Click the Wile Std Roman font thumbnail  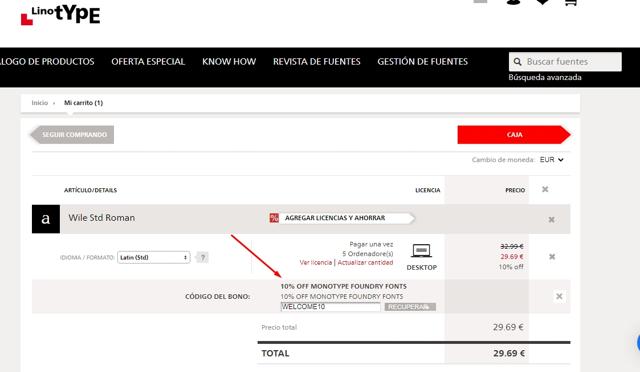coord(46,219)
